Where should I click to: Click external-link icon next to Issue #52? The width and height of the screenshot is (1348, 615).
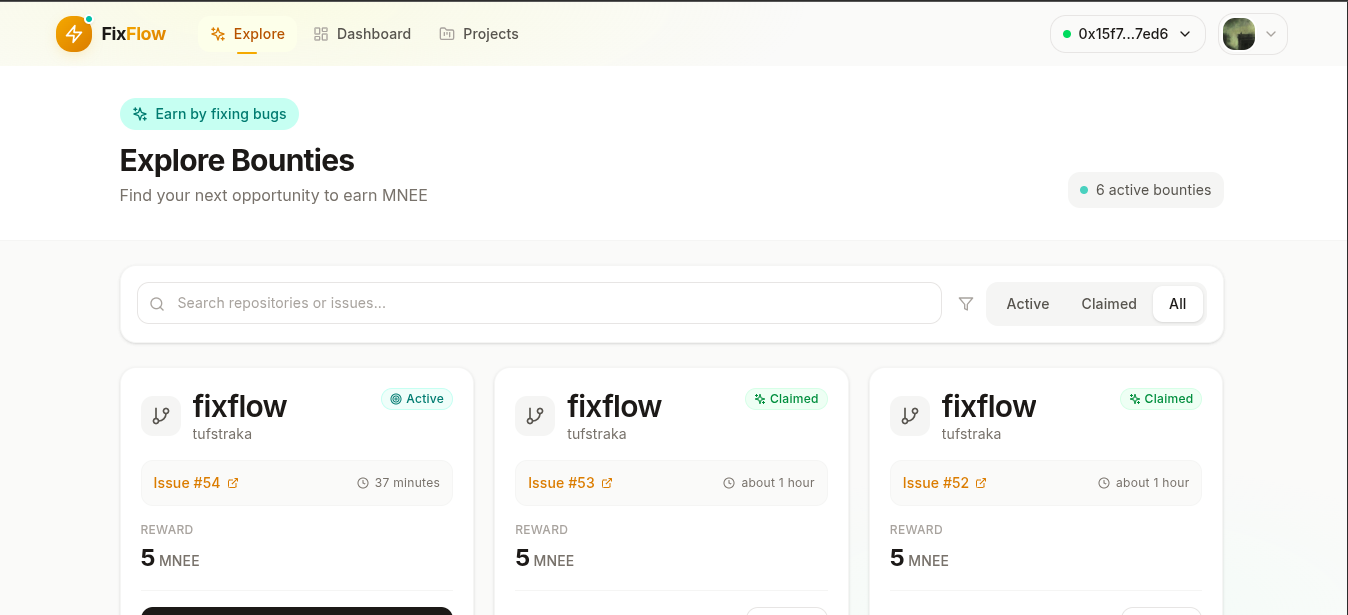[x=981, y=483]
